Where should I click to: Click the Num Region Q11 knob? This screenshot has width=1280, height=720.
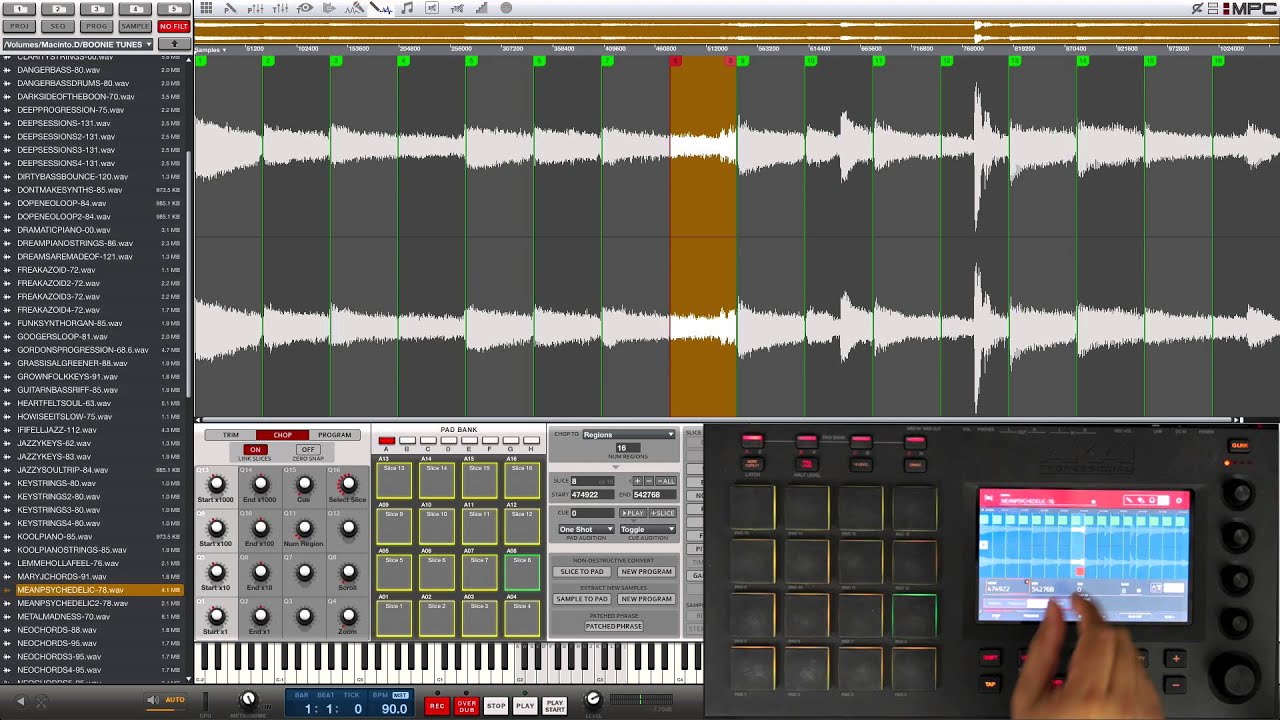pyautogui.click(x=304, y=529)
